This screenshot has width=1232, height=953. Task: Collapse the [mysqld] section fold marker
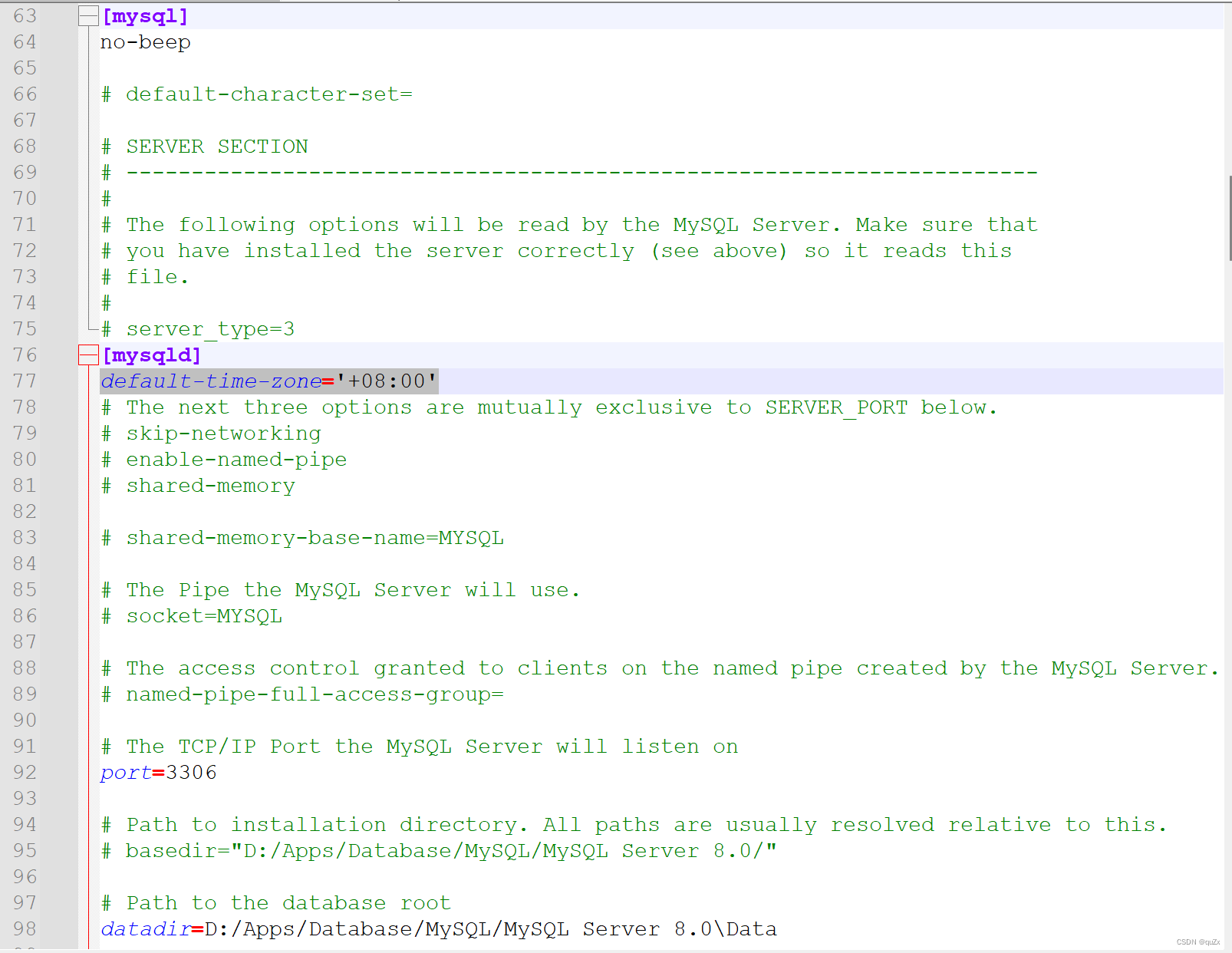[x=88, y=355]
